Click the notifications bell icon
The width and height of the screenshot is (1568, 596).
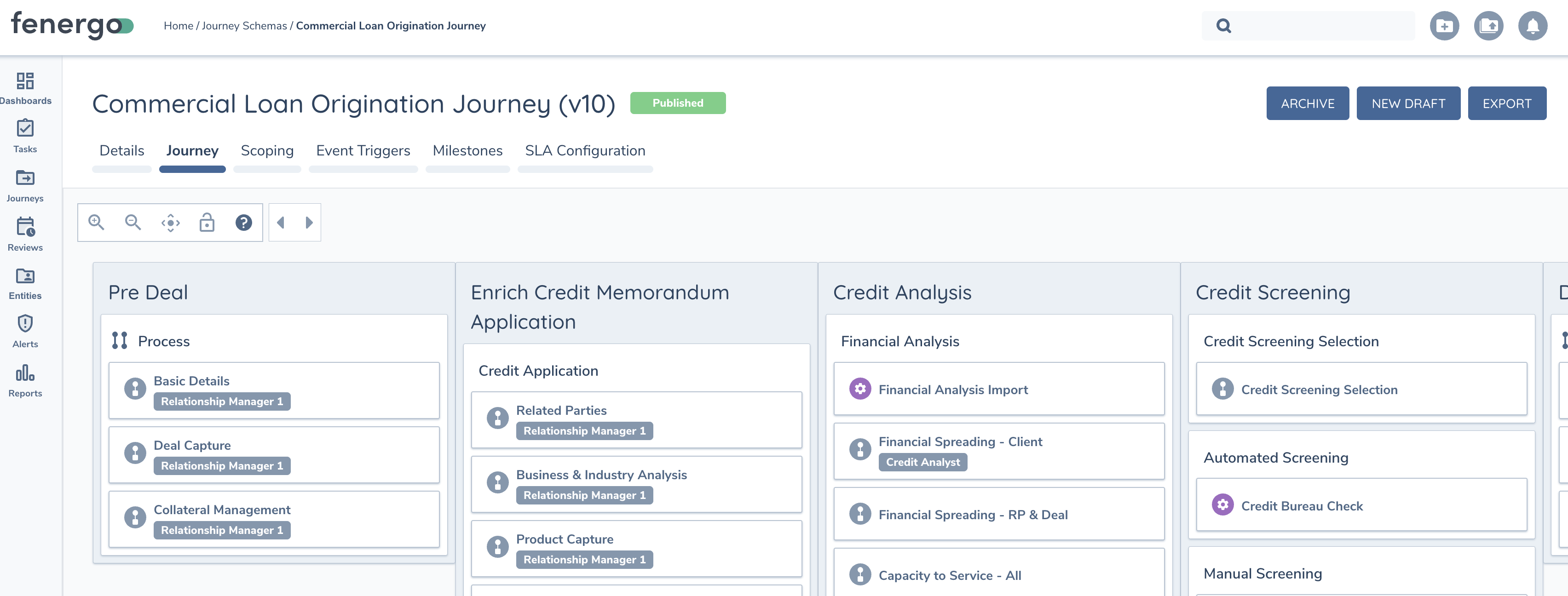pos(1532,26)
